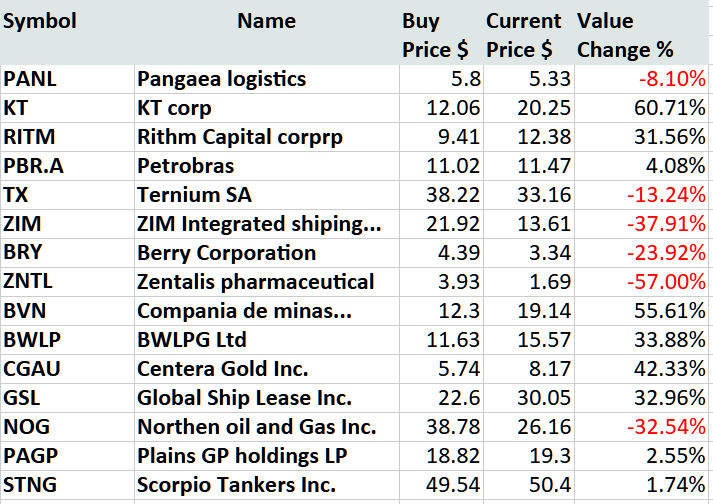Select the Buy Price $ header cell
This screenshot has height=504, width=713.
(x=434, y=35)
